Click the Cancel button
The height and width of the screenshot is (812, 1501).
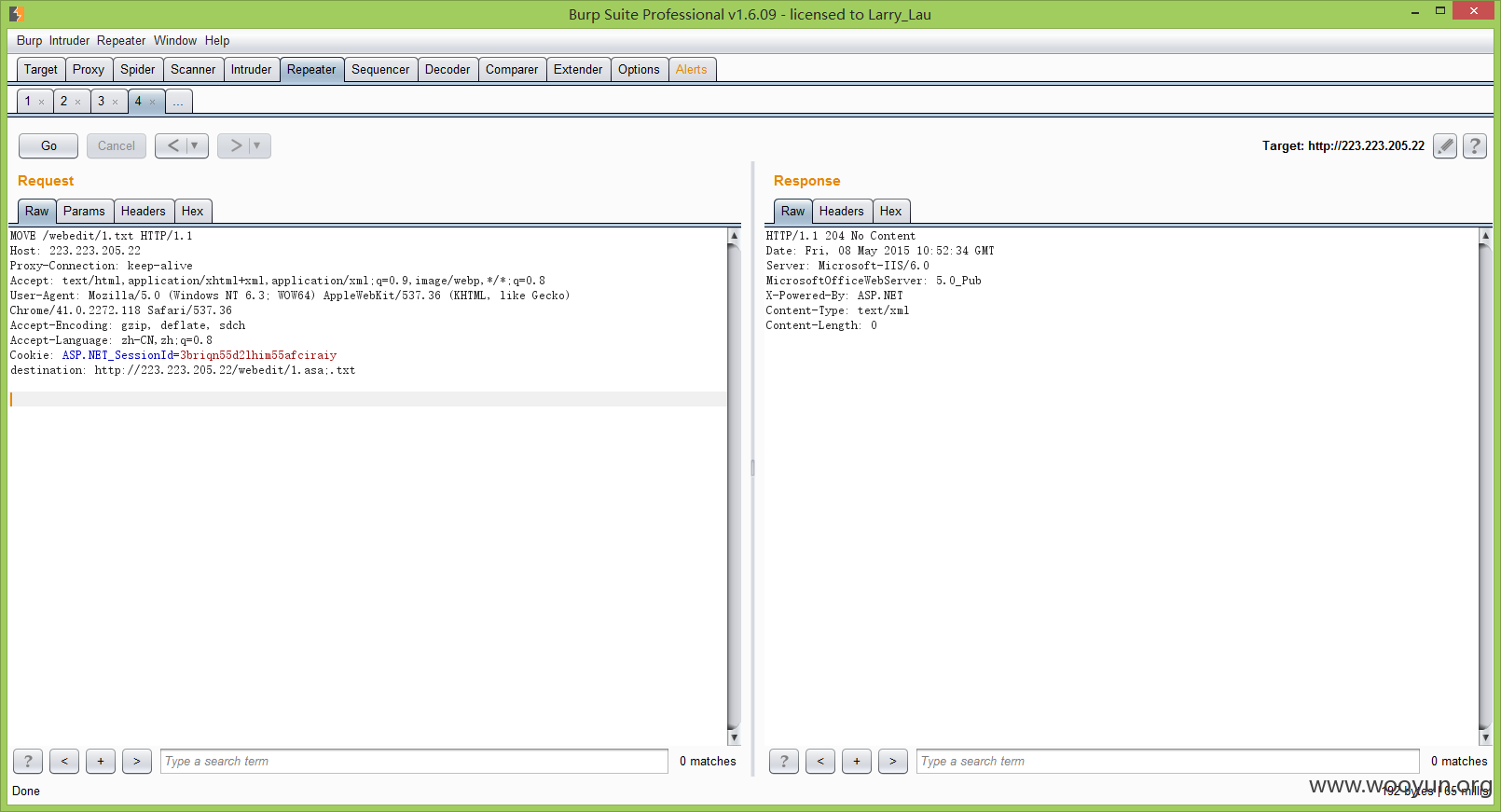117,146
